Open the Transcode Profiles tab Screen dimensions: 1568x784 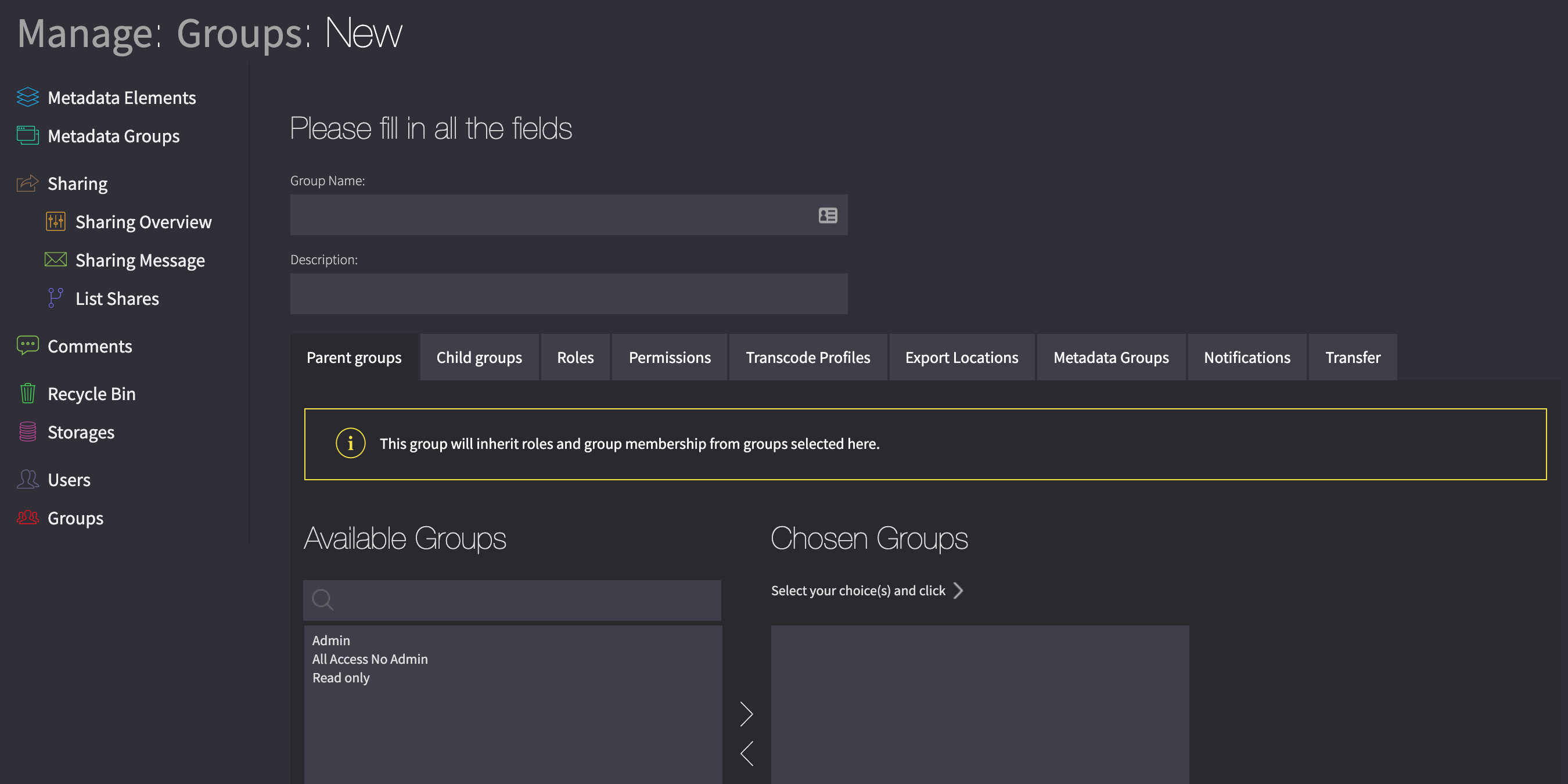point(808,357)
